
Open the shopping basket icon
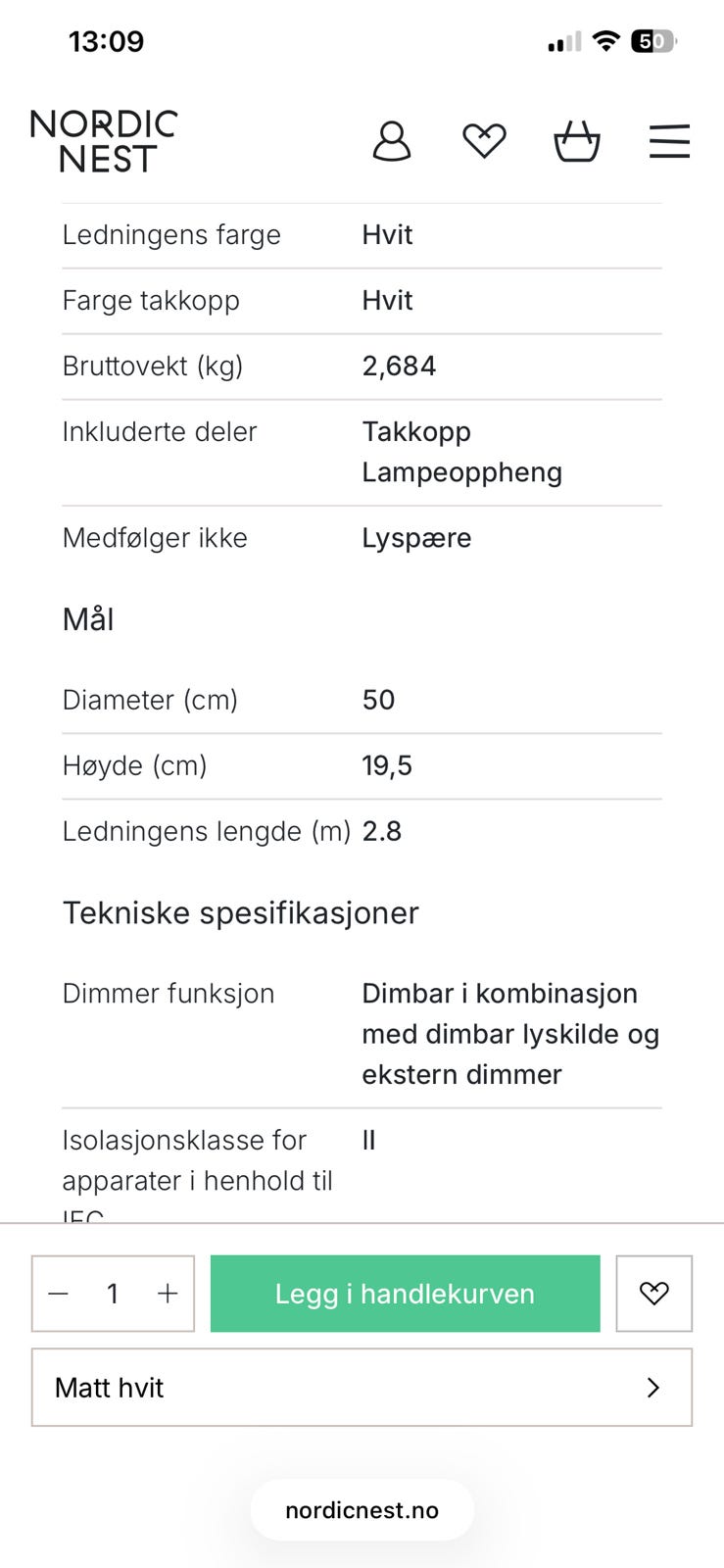576,141
